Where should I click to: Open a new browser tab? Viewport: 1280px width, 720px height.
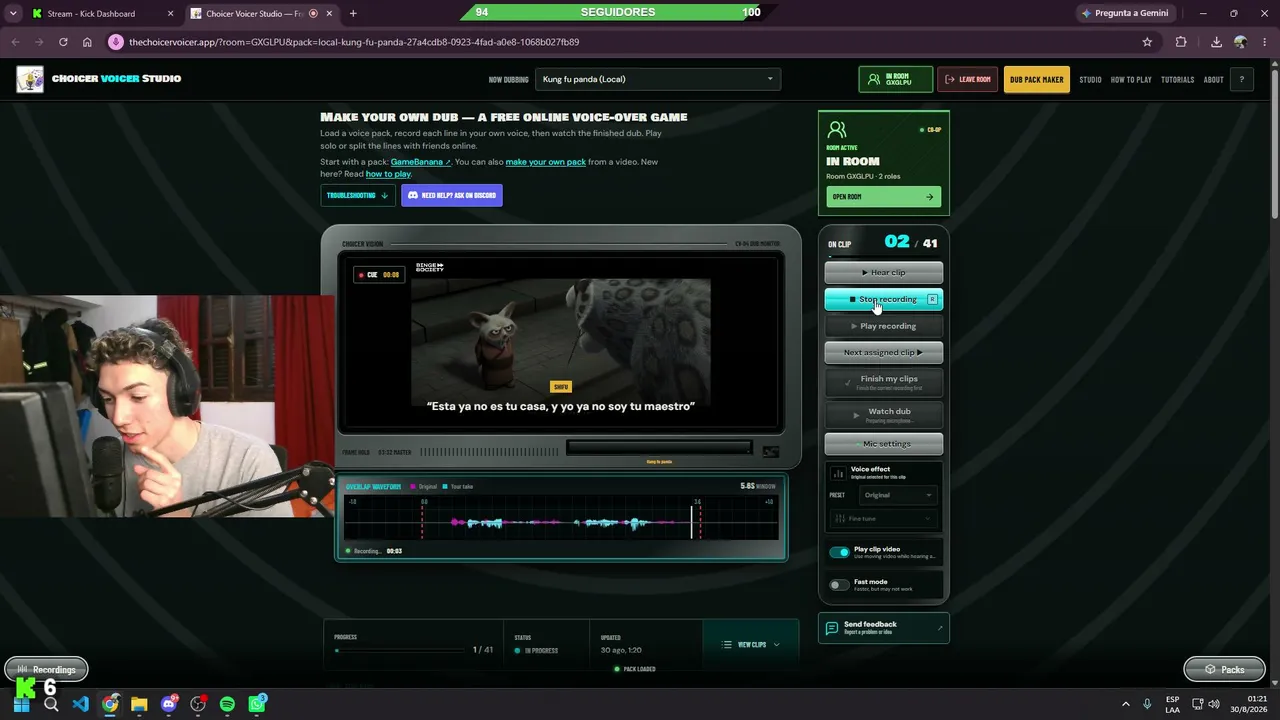click(353, 13)
